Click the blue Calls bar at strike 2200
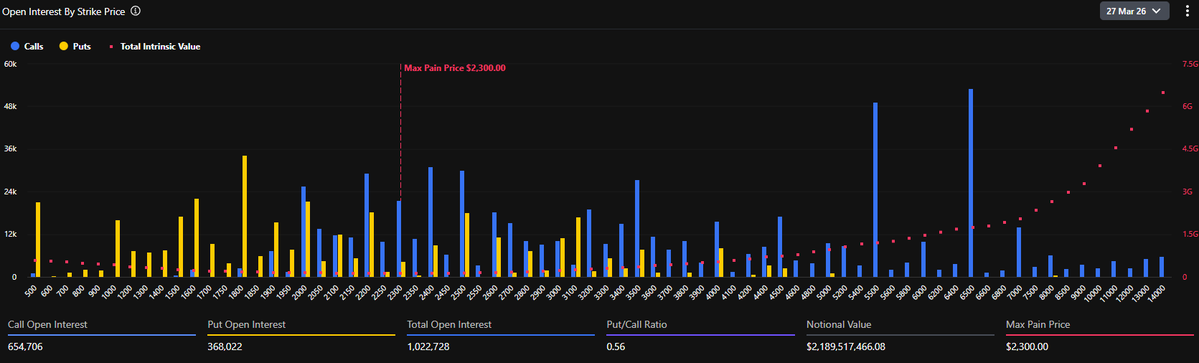The image size is (1199, 363). tap(367, 225)
